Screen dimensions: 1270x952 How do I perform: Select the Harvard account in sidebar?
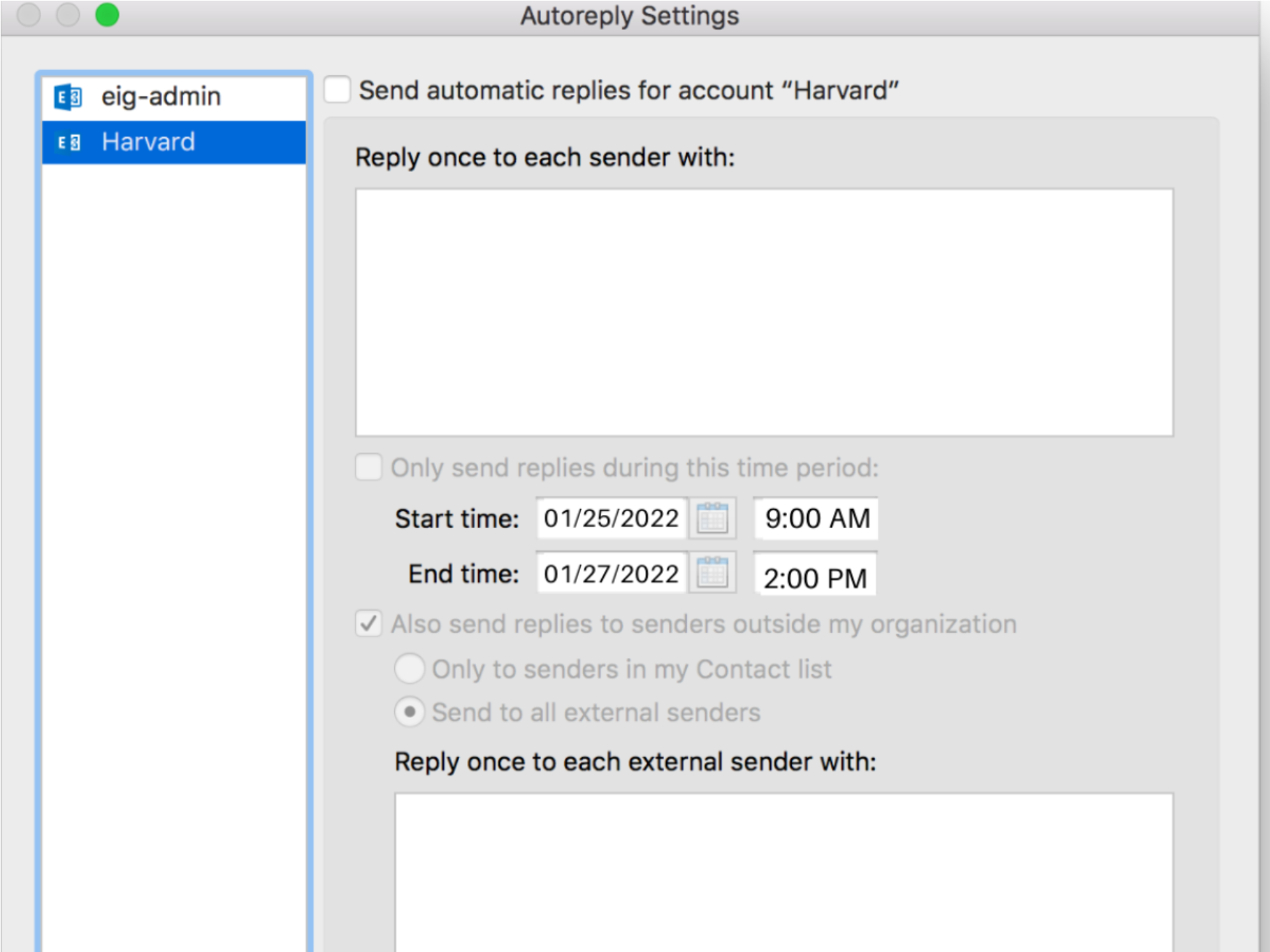[149, 142]
